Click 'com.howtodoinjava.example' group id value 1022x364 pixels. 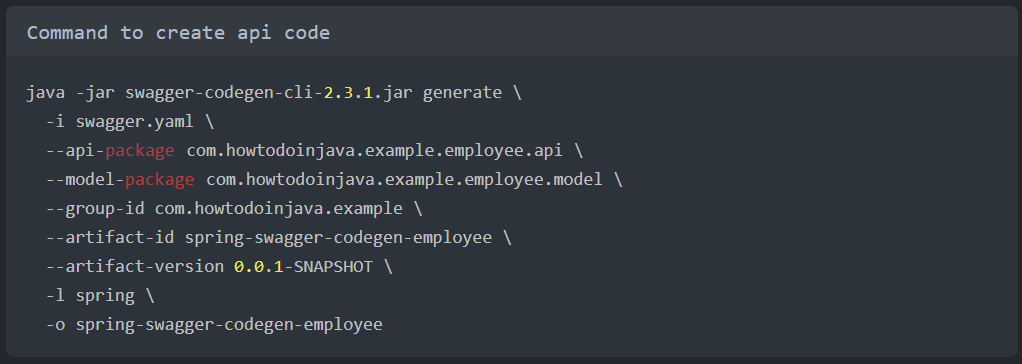pyautogui.click(x=279, y=209)
